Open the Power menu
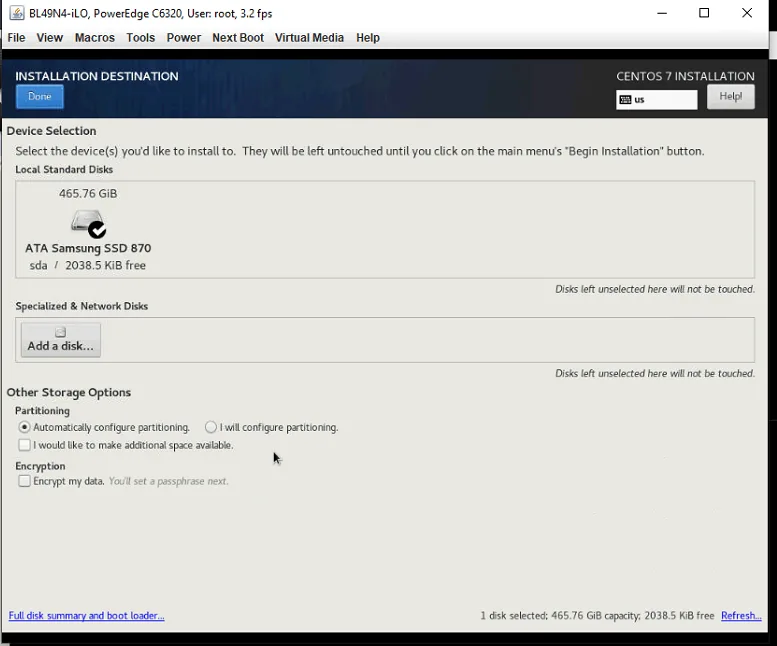 pyautogui.click(x=183, y=38)
